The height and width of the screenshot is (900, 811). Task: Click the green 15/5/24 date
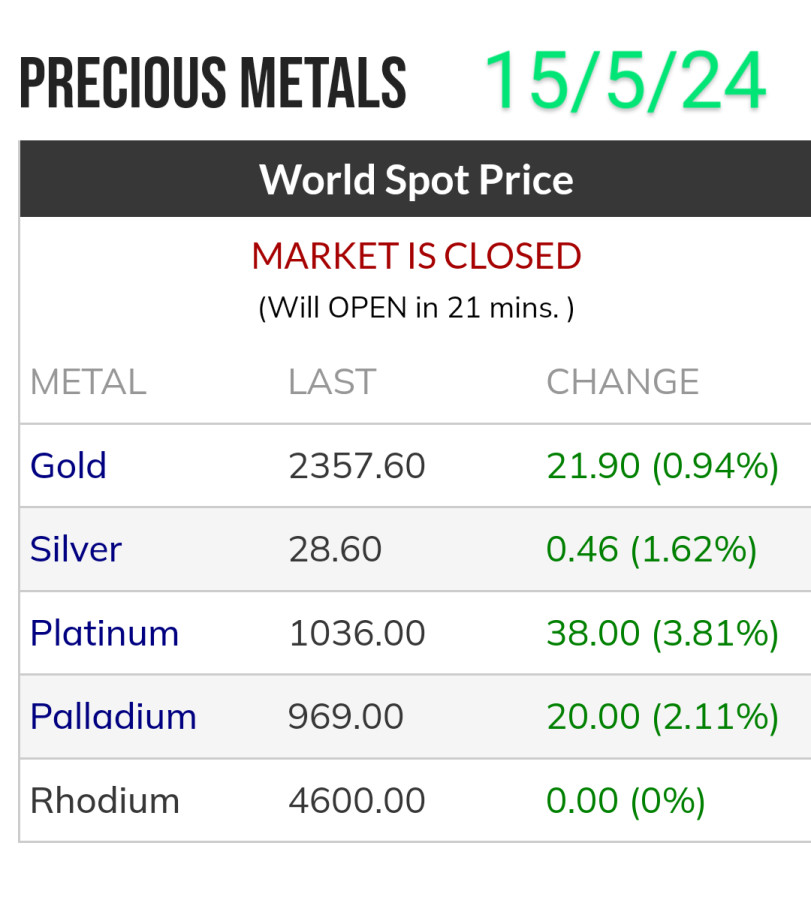point(625,80)
